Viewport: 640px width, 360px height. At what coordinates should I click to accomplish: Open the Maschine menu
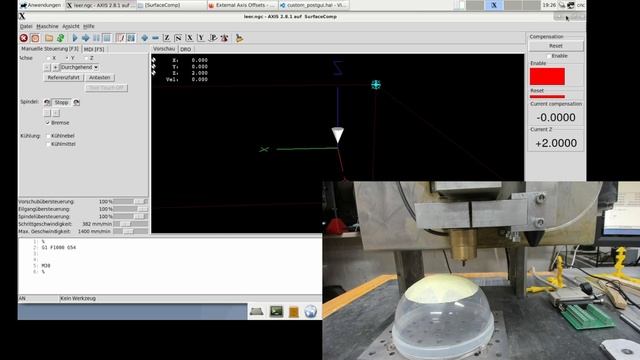click(47, 26)
